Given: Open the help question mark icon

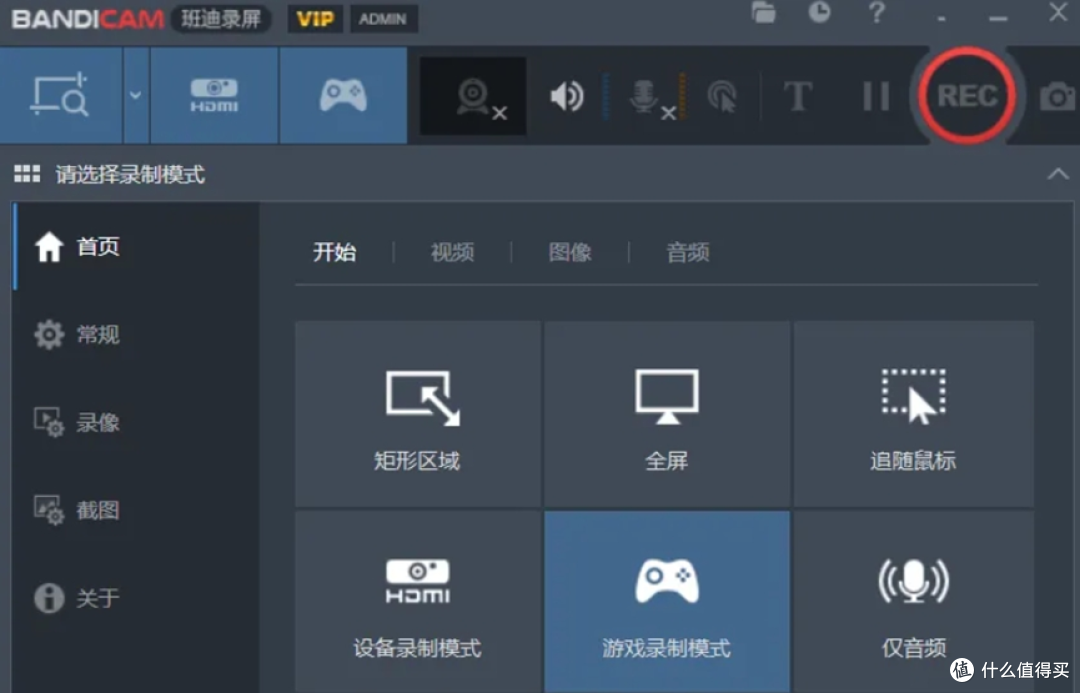Looking at the screenshot, I should (876, 12).
